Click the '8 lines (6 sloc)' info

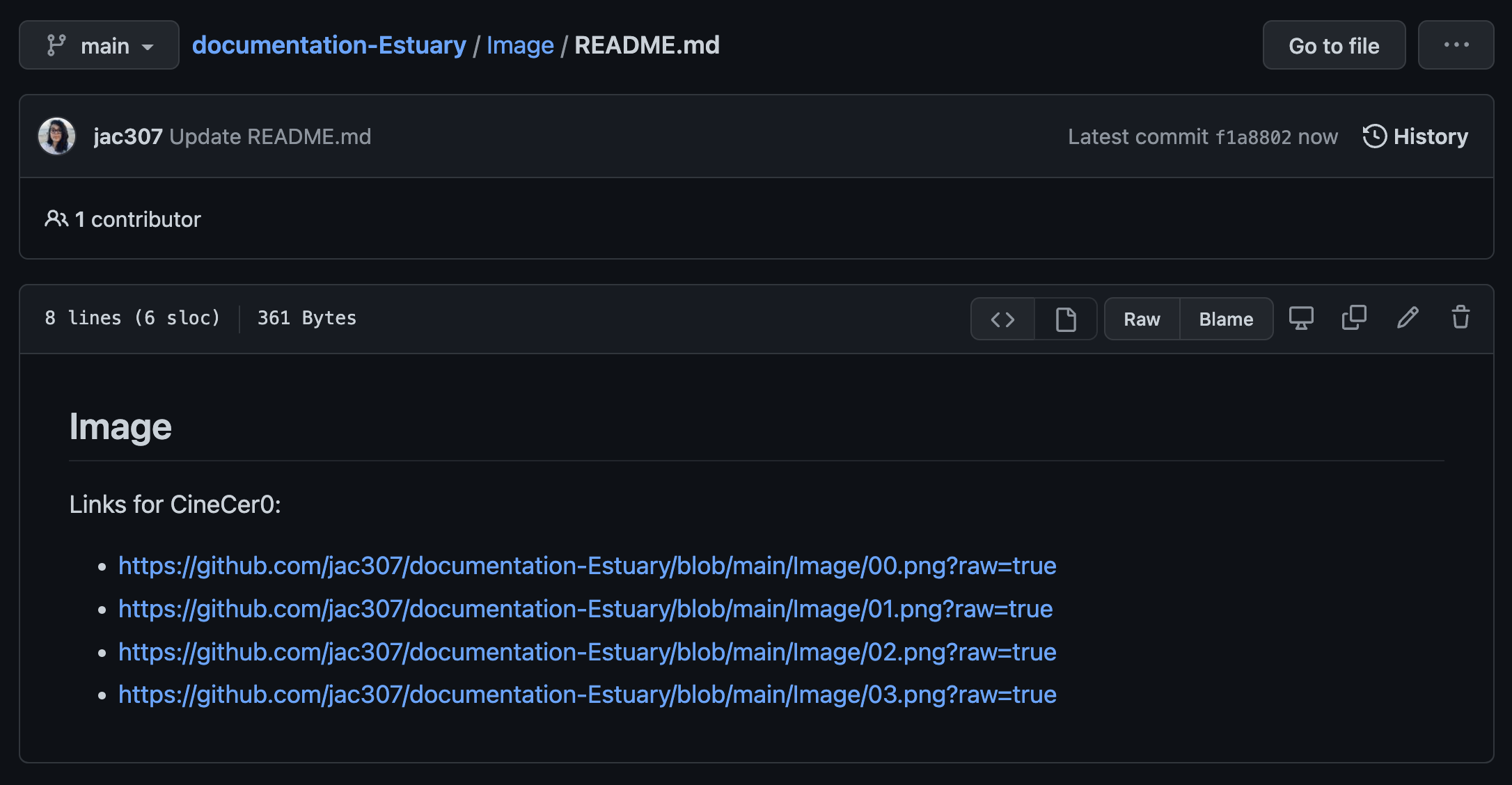click(132, 318)
